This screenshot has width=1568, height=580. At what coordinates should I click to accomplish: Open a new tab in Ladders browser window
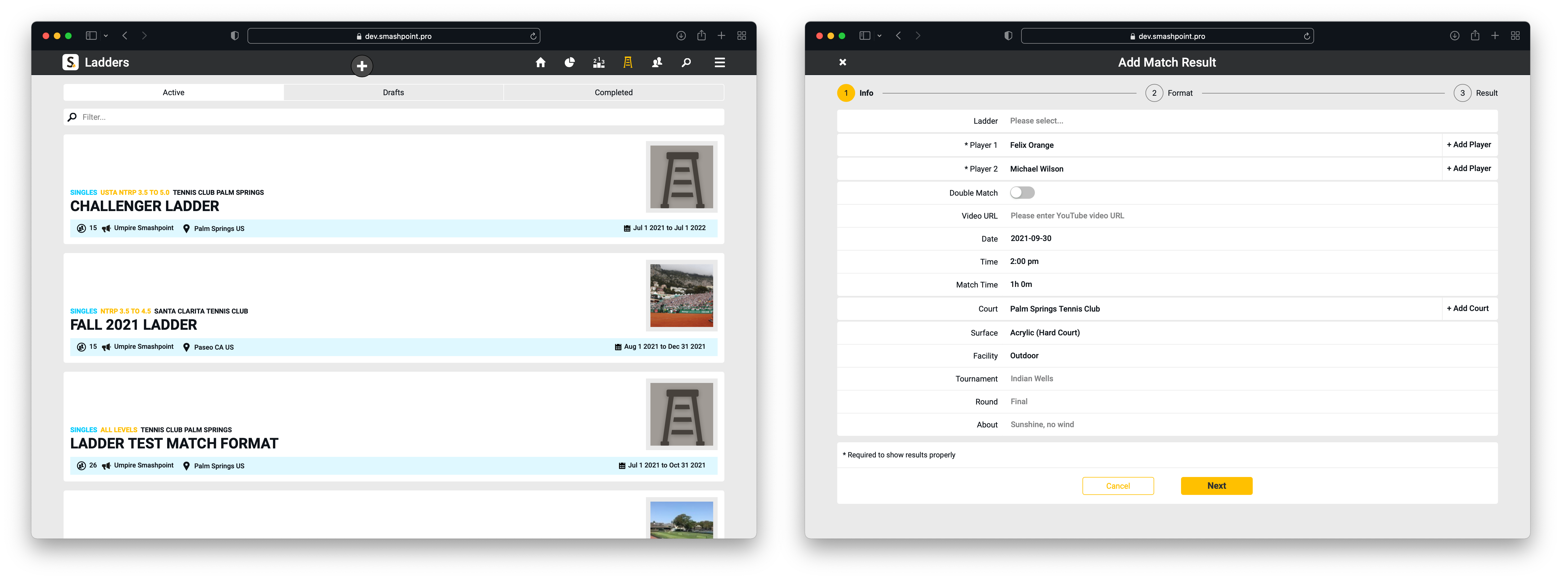point(721,36)
